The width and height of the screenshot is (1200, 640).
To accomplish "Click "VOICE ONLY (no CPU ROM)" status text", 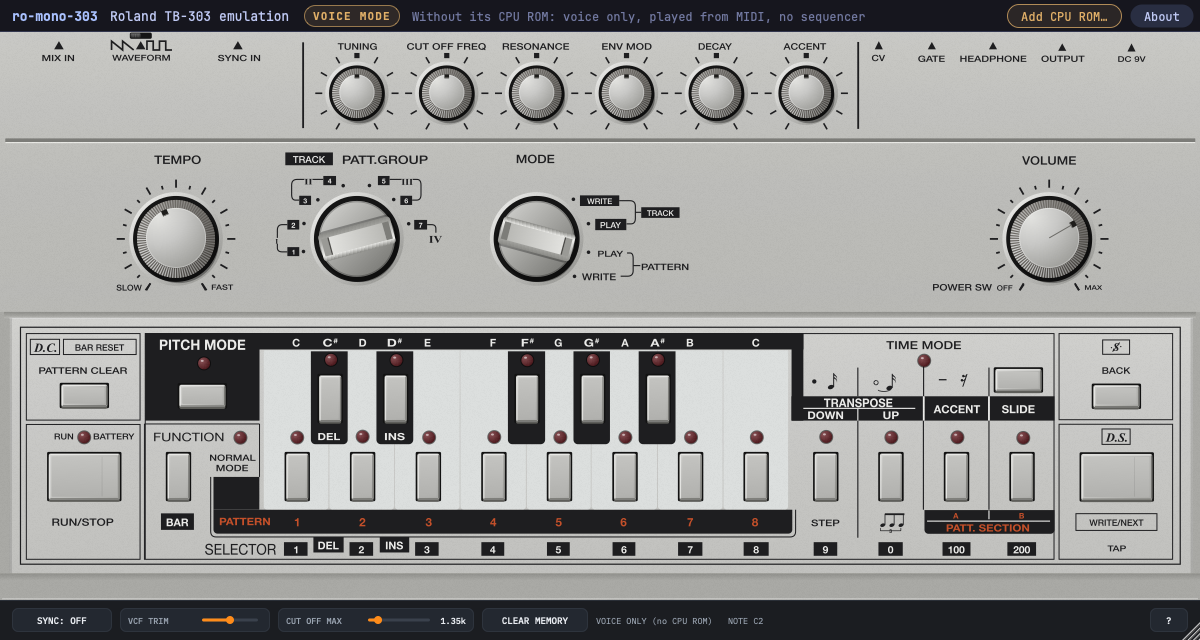I will click(x=654, y=621).
